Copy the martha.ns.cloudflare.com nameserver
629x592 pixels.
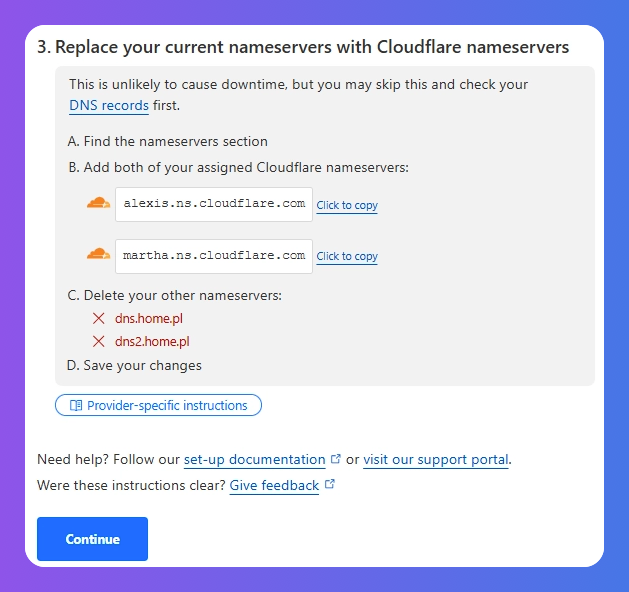[x=347, y=256]
